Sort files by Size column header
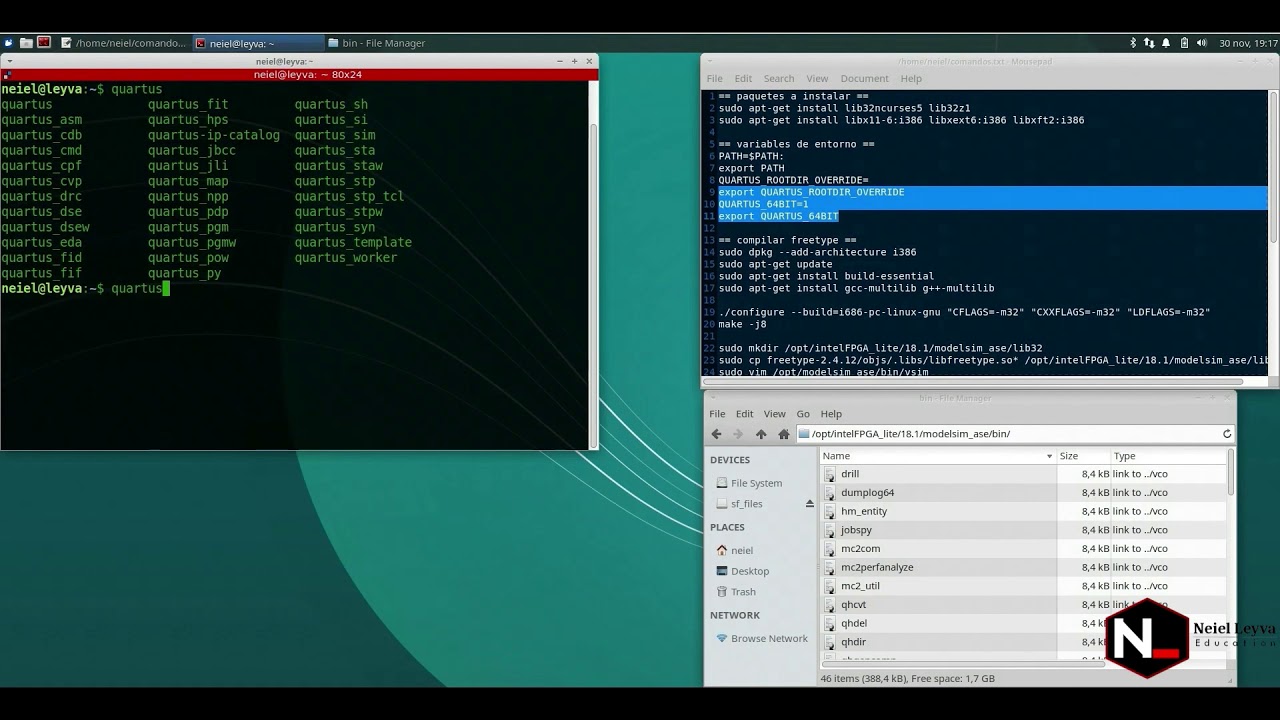 point(1083,456)
